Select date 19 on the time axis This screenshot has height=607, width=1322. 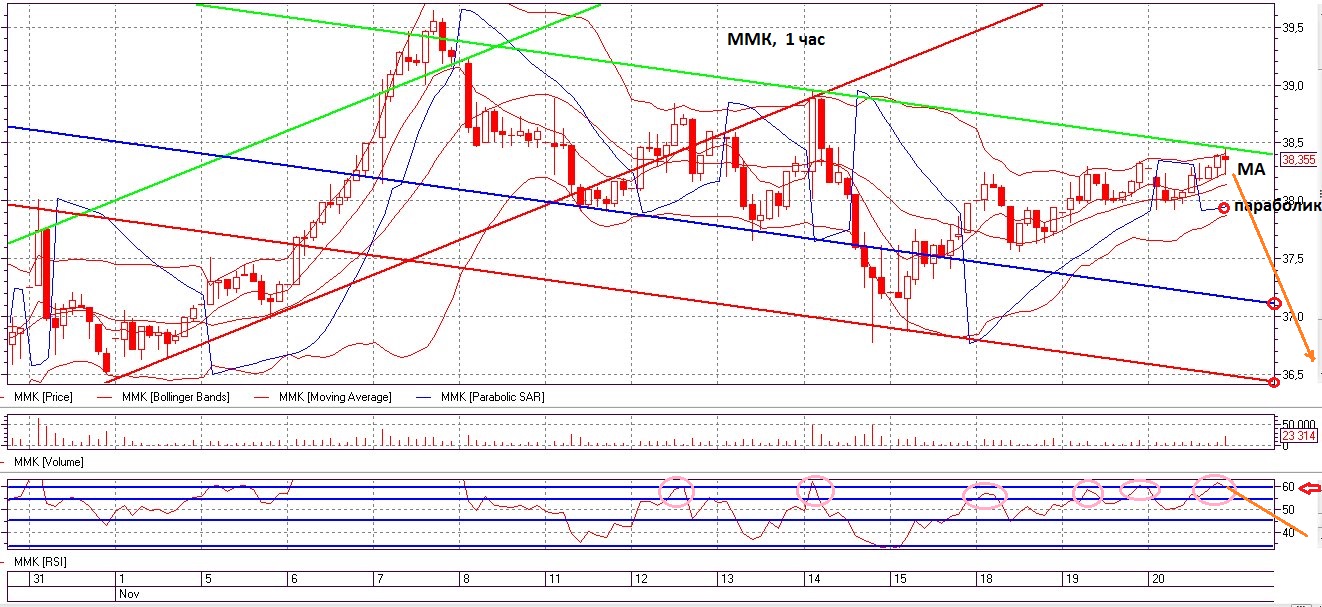tap(1072, 579)
